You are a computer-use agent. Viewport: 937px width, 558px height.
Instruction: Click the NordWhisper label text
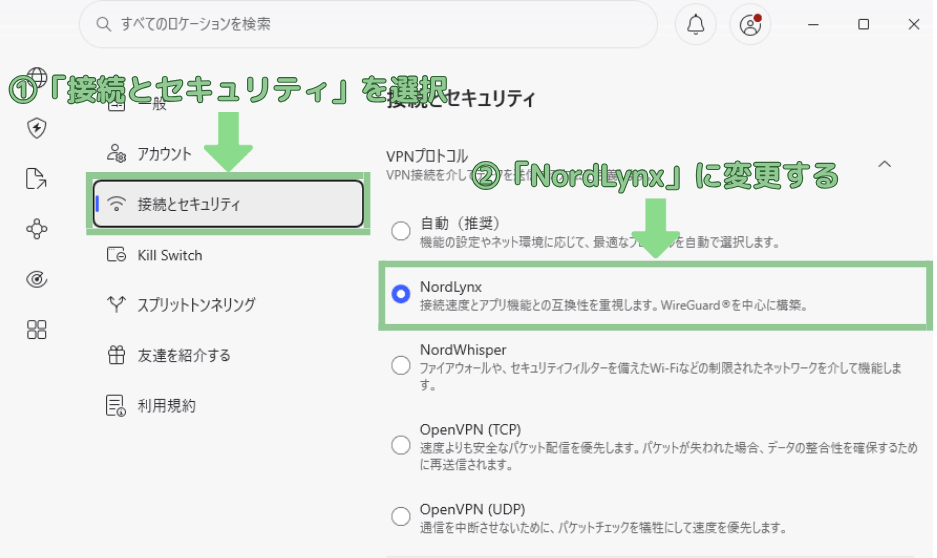pyautogui.click(x=463, y=349)
